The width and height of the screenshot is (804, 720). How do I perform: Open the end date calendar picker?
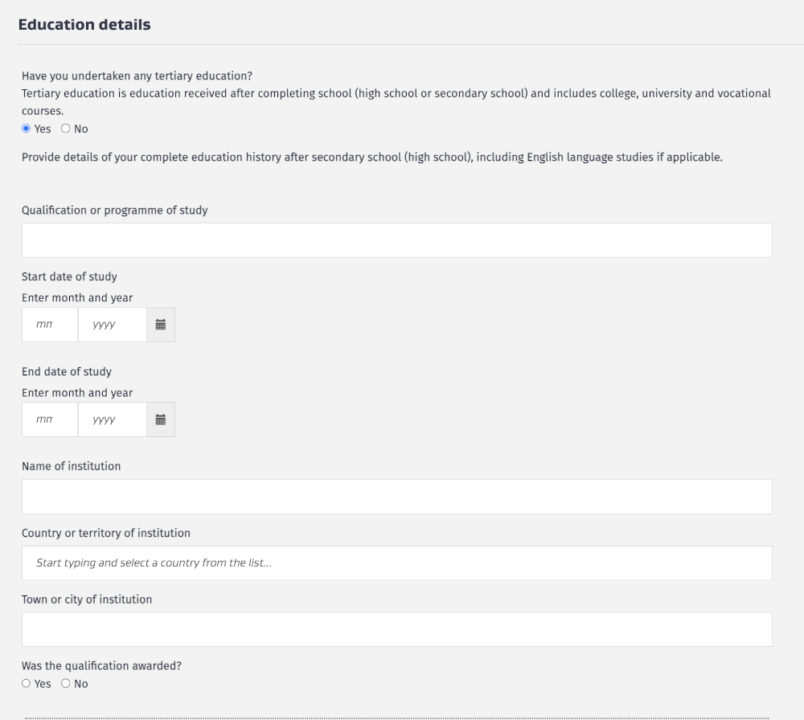[160, 420]
